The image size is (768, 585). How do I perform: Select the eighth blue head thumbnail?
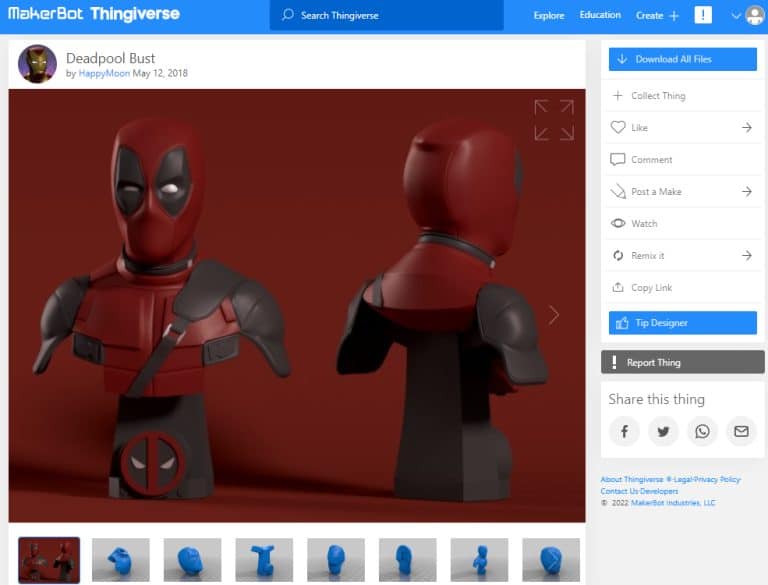(551, 560)
